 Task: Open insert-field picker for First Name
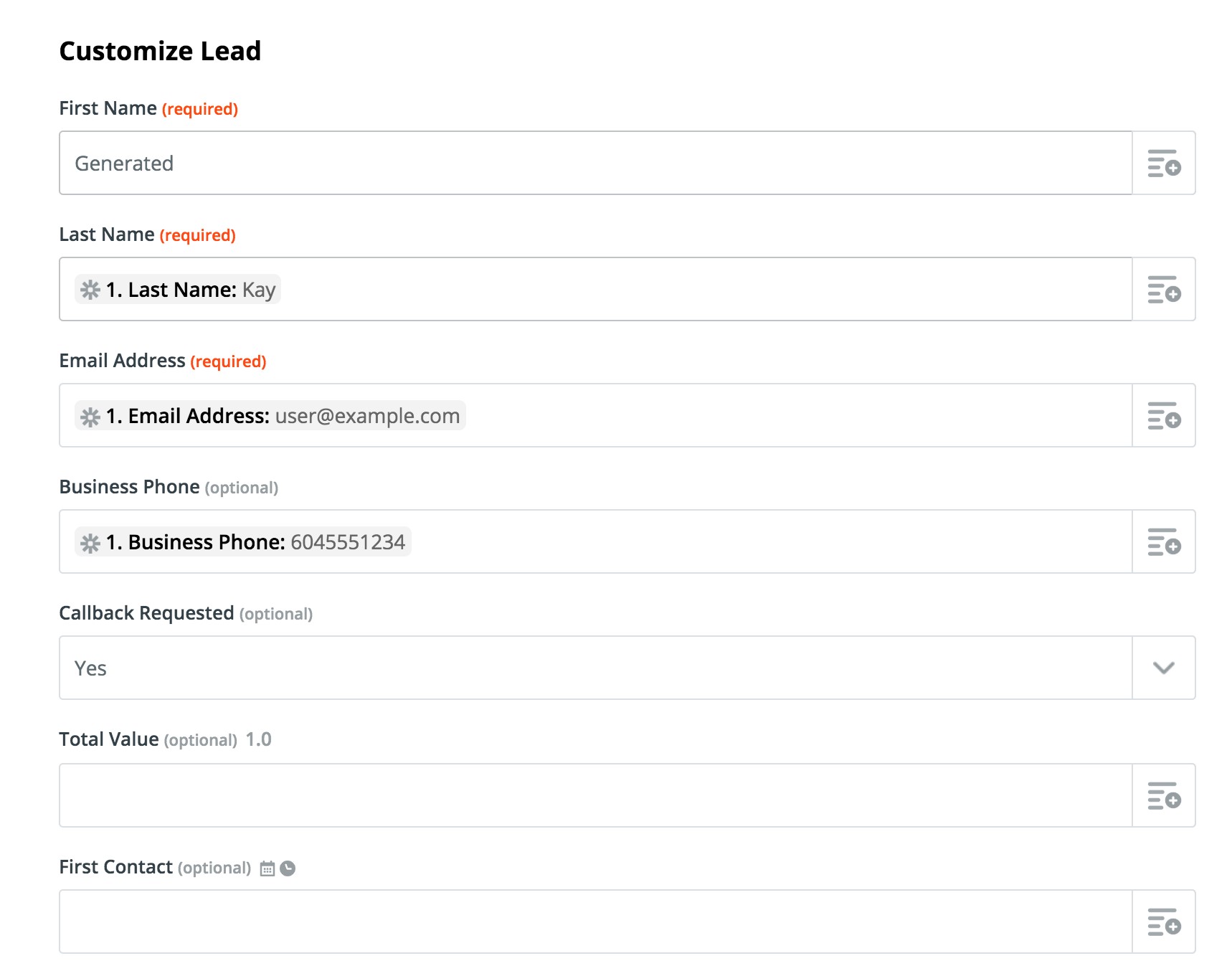pyautogui.click(x=1163, y=164)
